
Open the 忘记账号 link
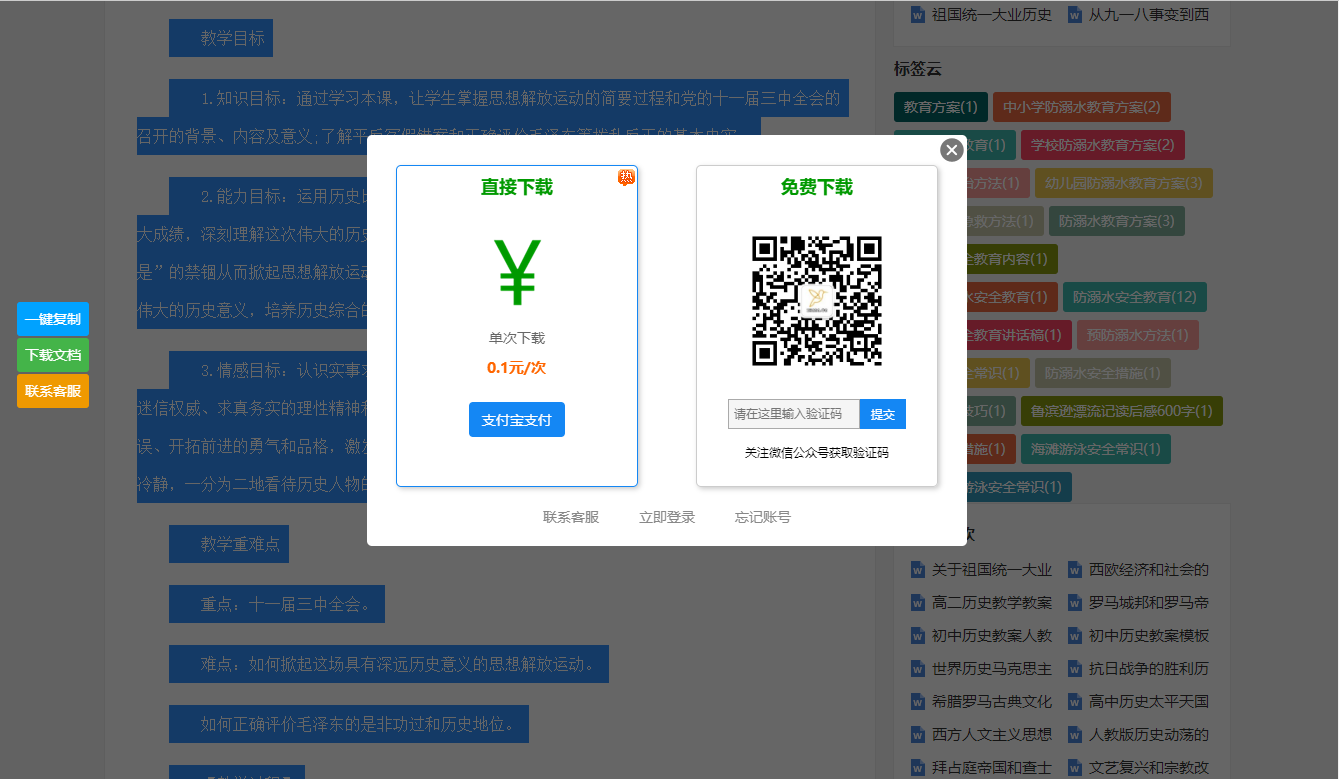763,517
